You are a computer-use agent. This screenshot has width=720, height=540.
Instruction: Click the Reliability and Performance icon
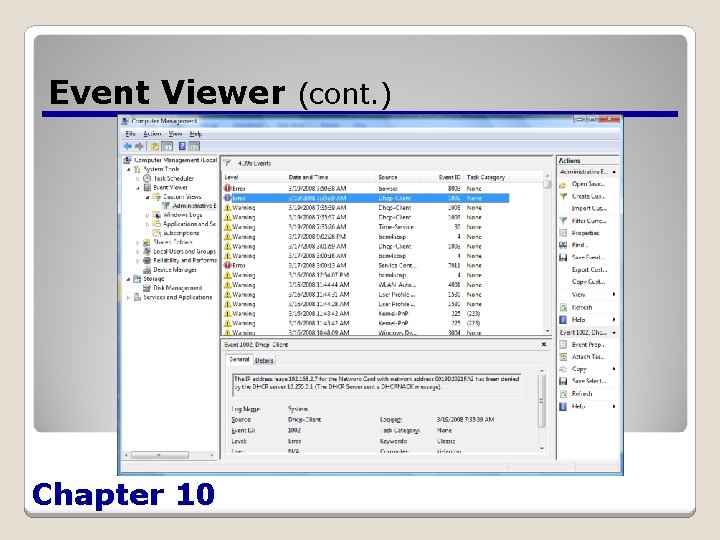(147, 260)
